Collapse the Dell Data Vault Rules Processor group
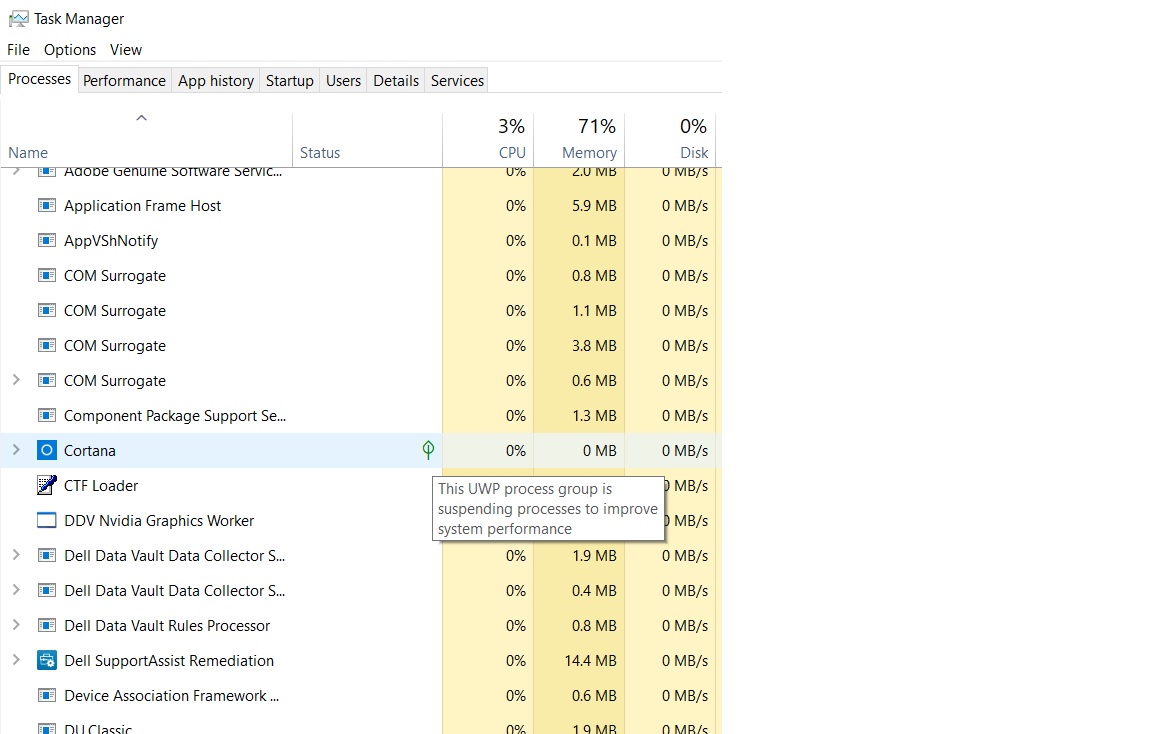This screenshot has width=1152, height=734. (x=17, y=625)
